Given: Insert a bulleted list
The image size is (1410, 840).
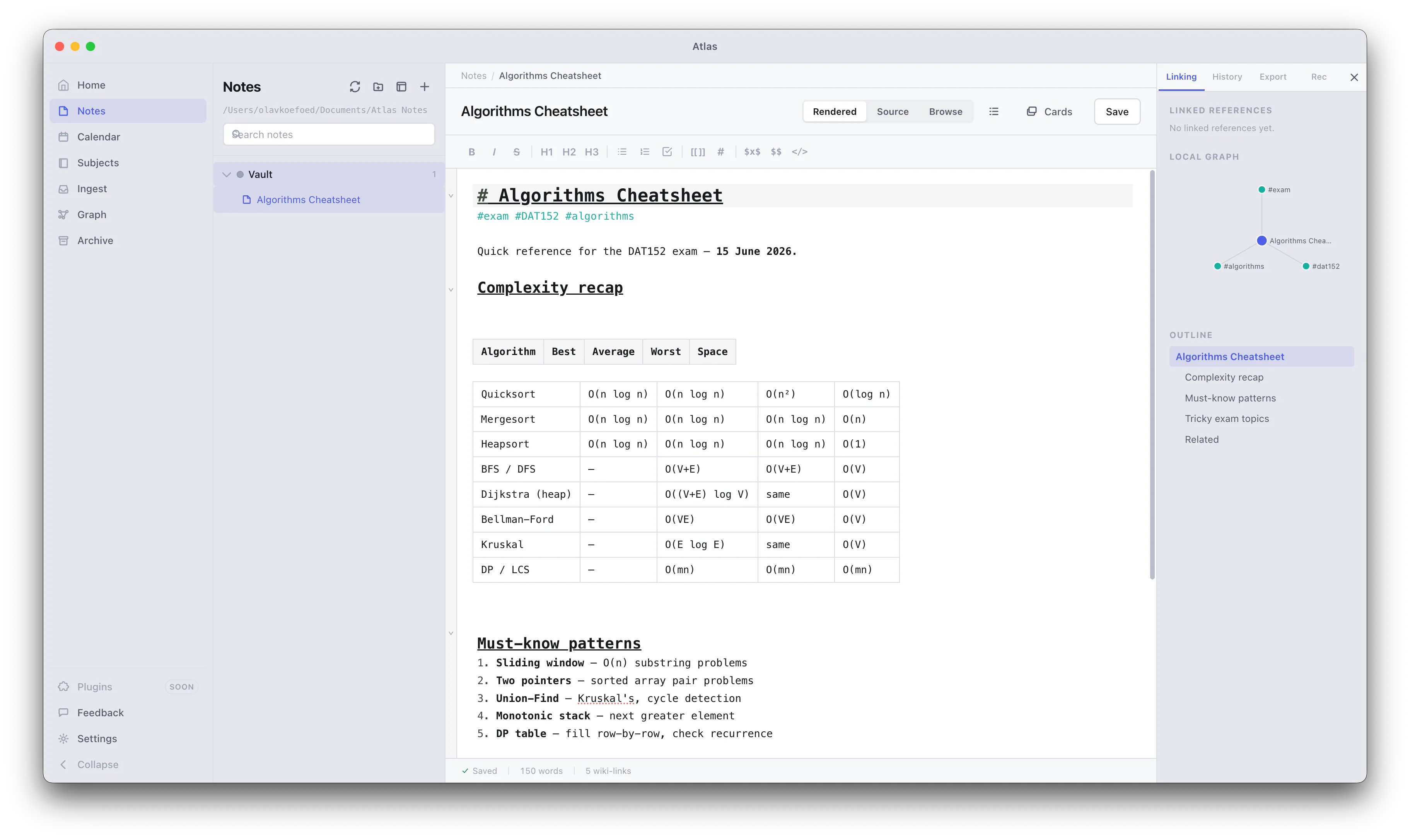Looking at the screenshot, I should pyautogui.click(x=622, y=152).
